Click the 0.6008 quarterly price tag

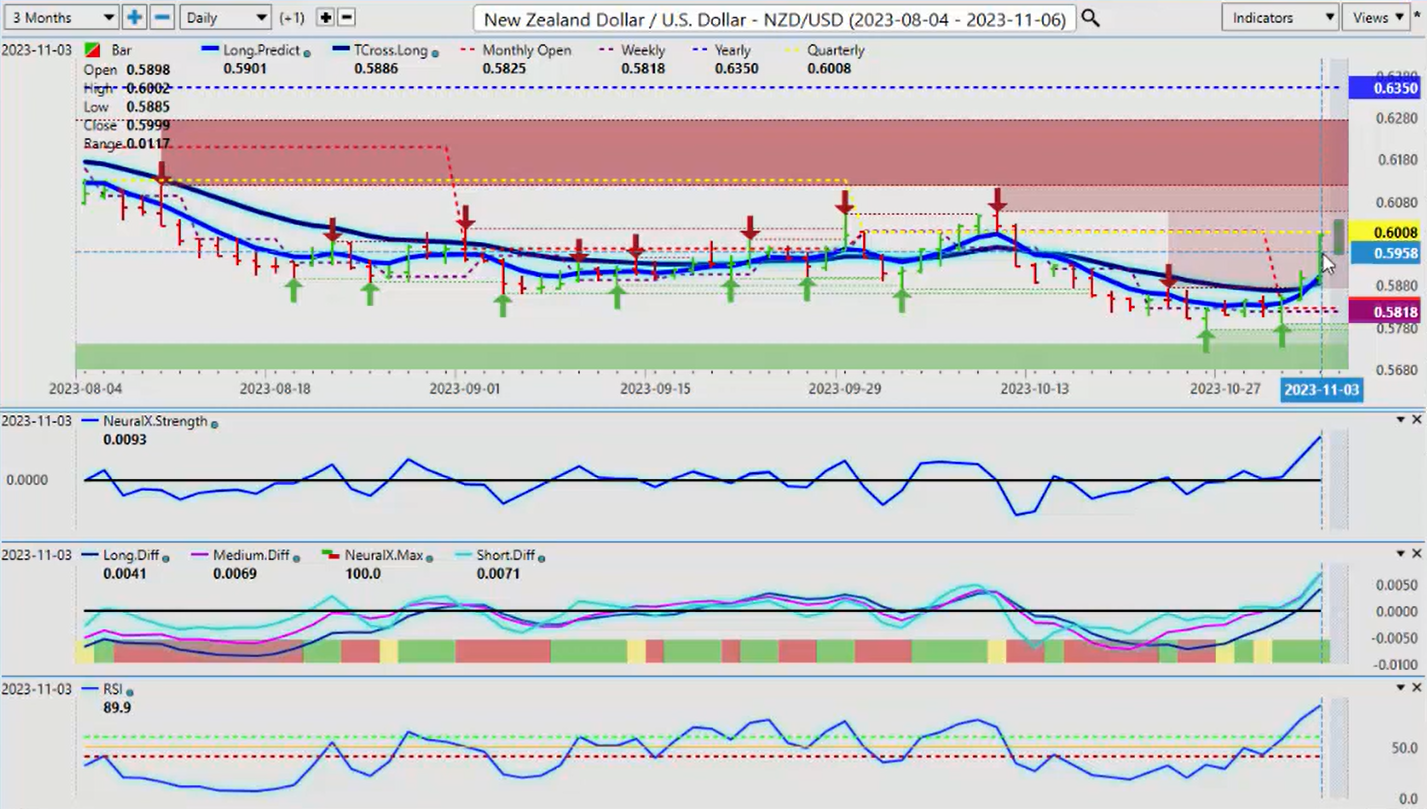click(1383, 233)
